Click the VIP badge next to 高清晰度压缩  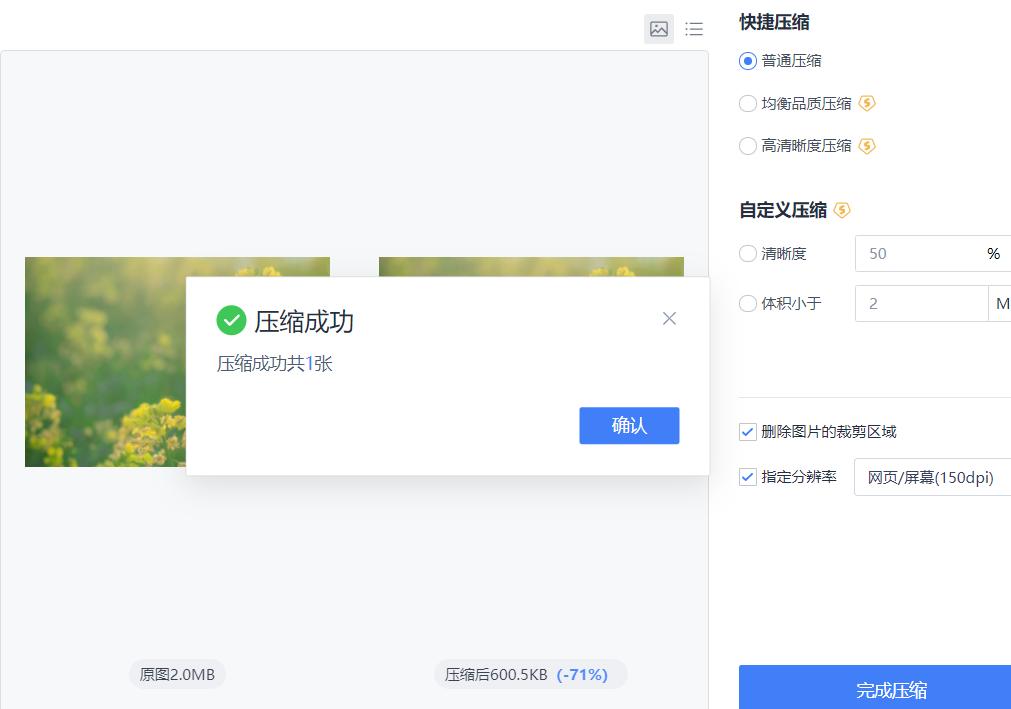pyautogui.click(x=867, y=146)
